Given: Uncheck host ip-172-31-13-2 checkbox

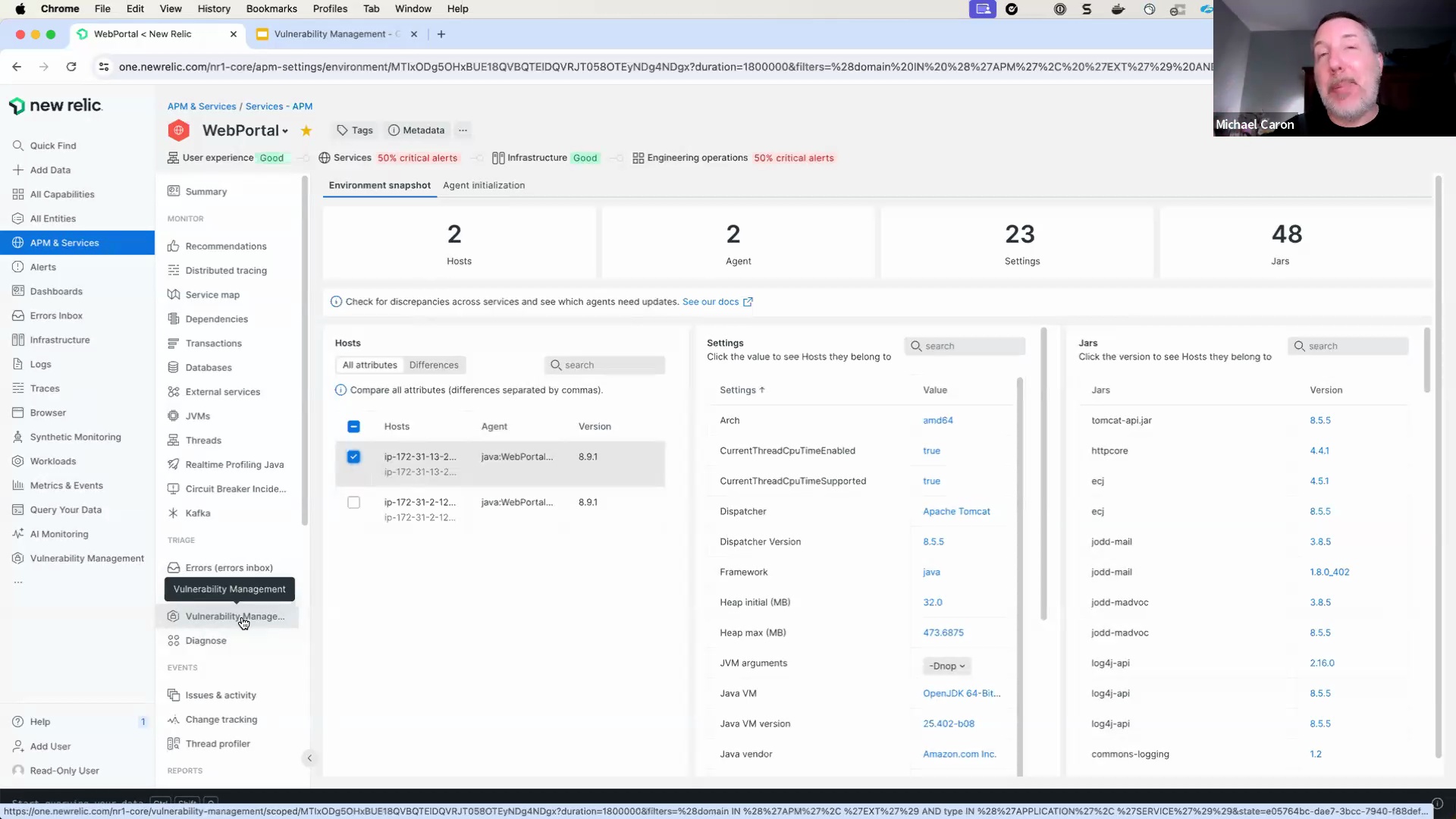Looking at the screenshot, I should [353, 457].
